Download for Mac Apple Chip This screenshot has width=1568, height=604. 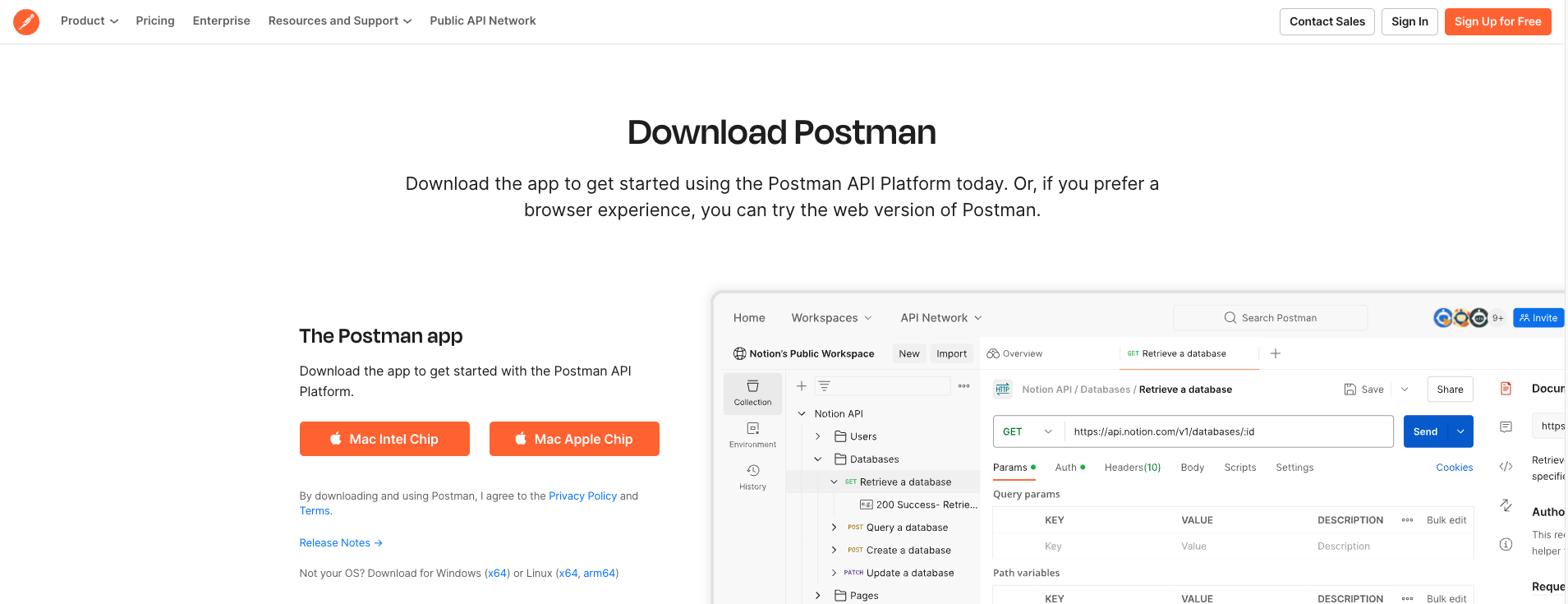point(574,439)
